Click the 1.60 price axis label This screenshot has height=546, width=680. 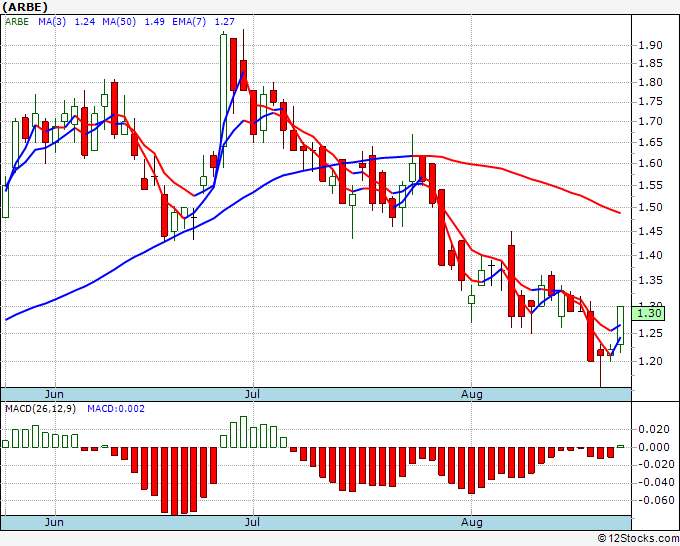pos(650,163)
